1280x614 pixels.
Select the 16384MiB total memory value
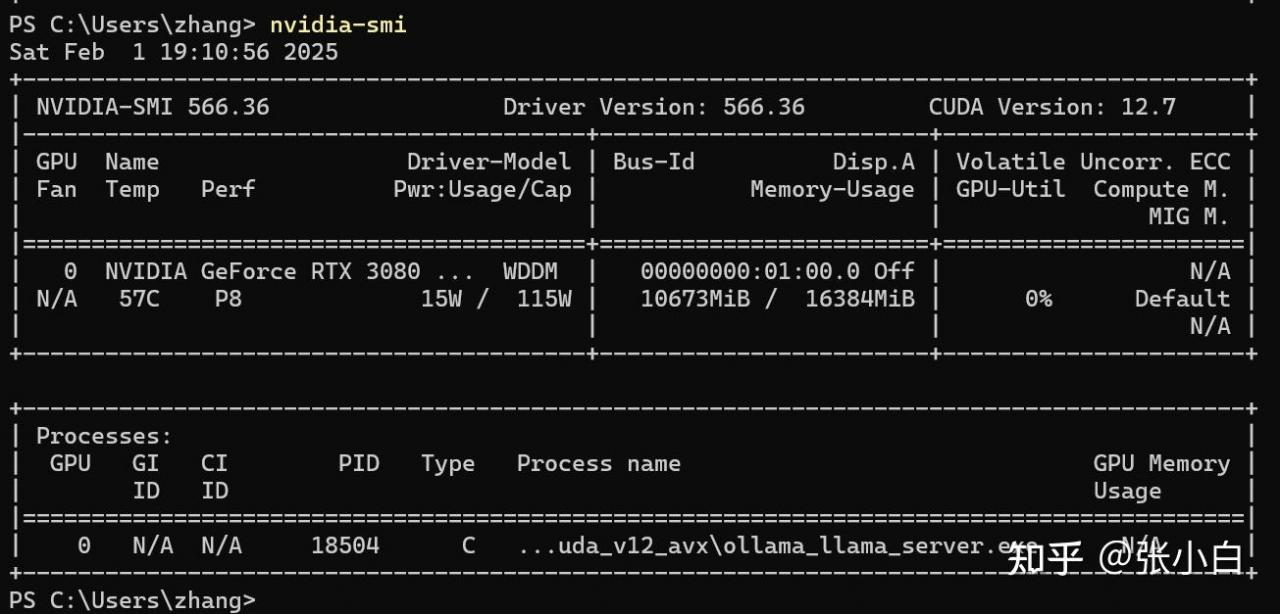tap(860, 299)
